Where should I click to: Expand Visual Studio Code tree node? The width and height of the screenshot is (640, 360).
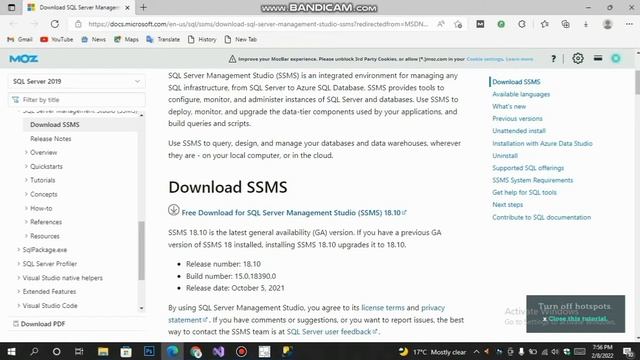coord(19,305)
